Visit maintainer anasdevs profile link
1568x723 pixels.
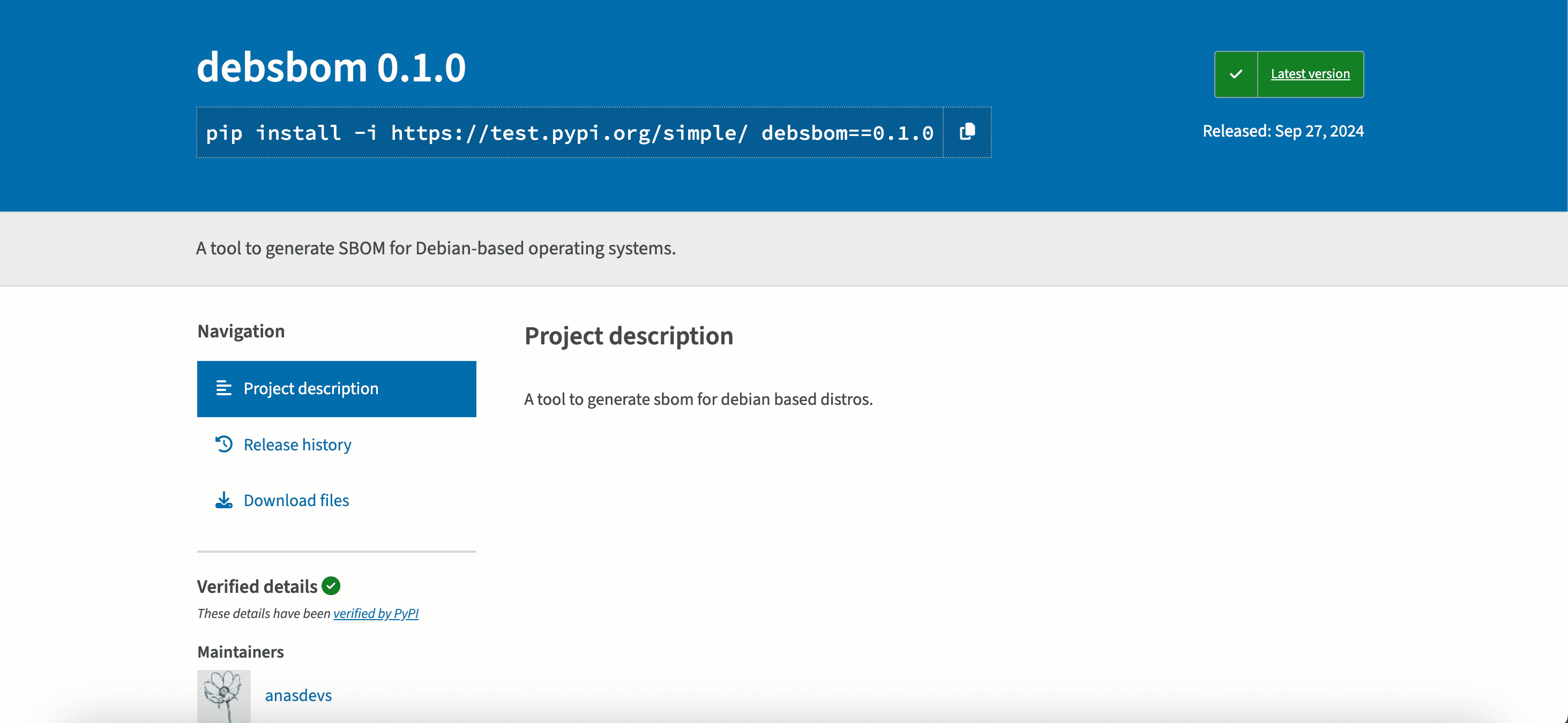pos(298,695)
